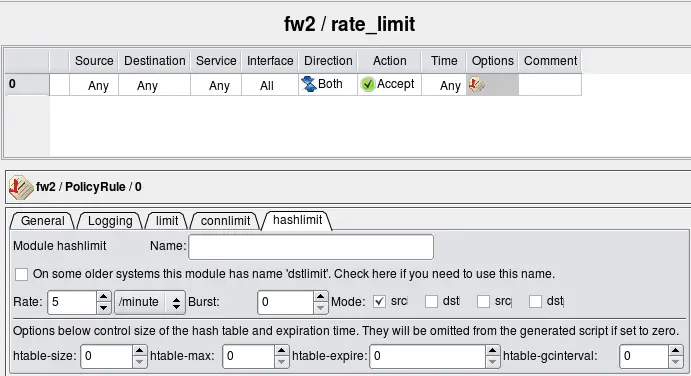Click the Source column header
The image size is (691, 376).
(94, 61)
